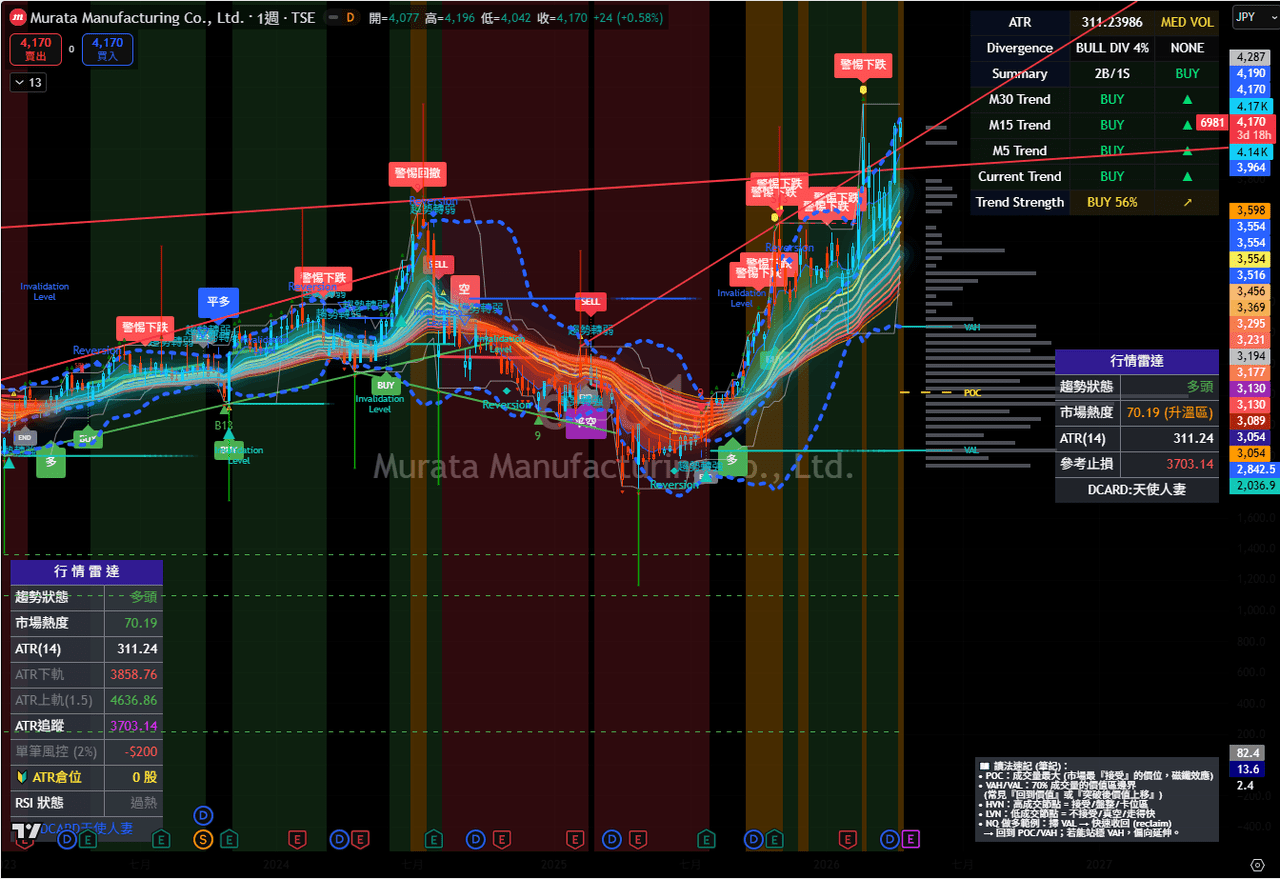The image size is (1280, 879).
Task: Click the purple E event marker
Action: (910, 839)
